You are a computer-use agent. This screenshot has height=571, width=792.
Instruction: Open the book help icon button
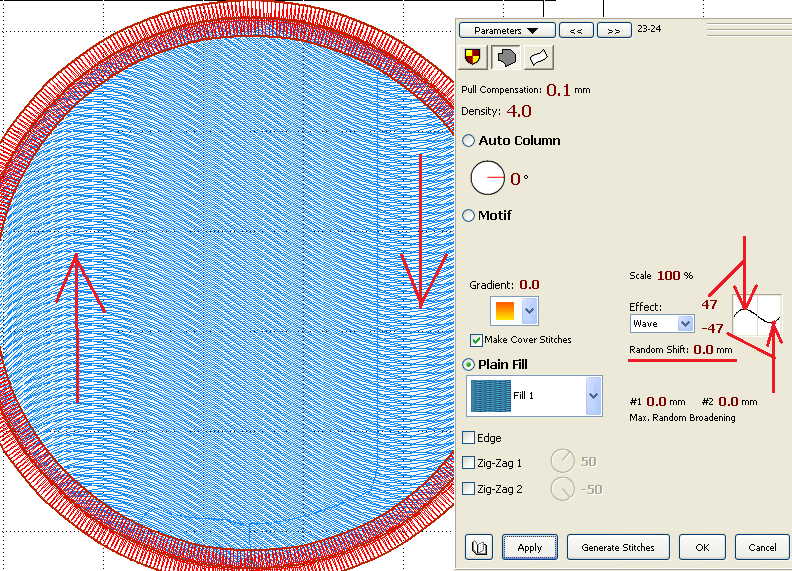481,547
